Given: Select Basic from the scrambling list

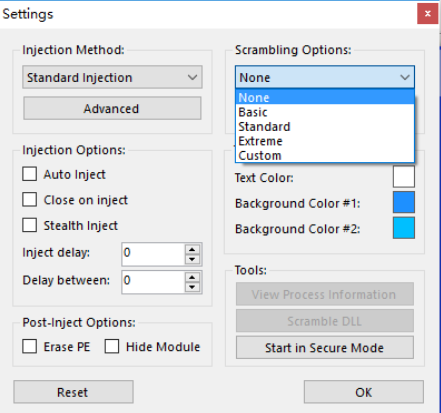Looking at the screenshot, I should click(325, 112).
